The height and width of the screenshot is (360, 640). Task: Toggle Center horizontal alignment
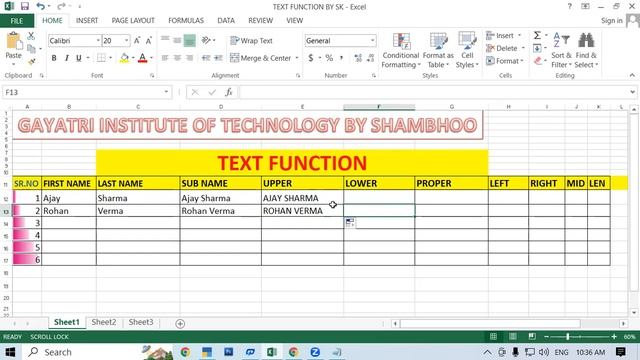tap(177, 58)
